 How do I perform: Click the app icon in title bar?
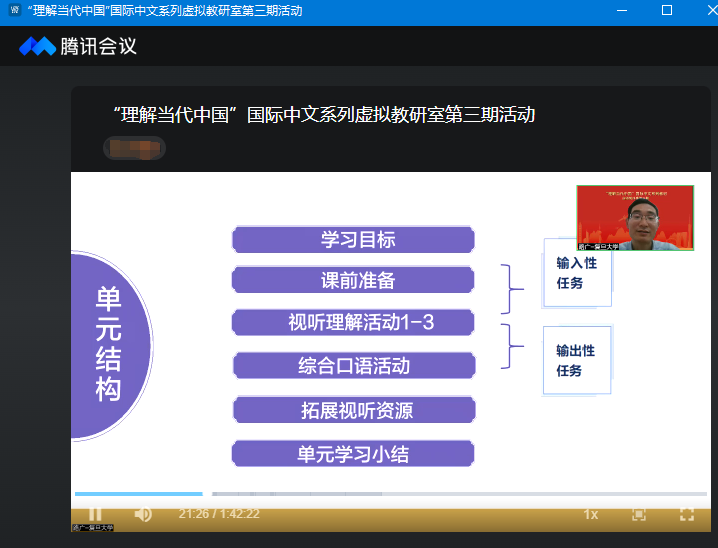(14, 11)
